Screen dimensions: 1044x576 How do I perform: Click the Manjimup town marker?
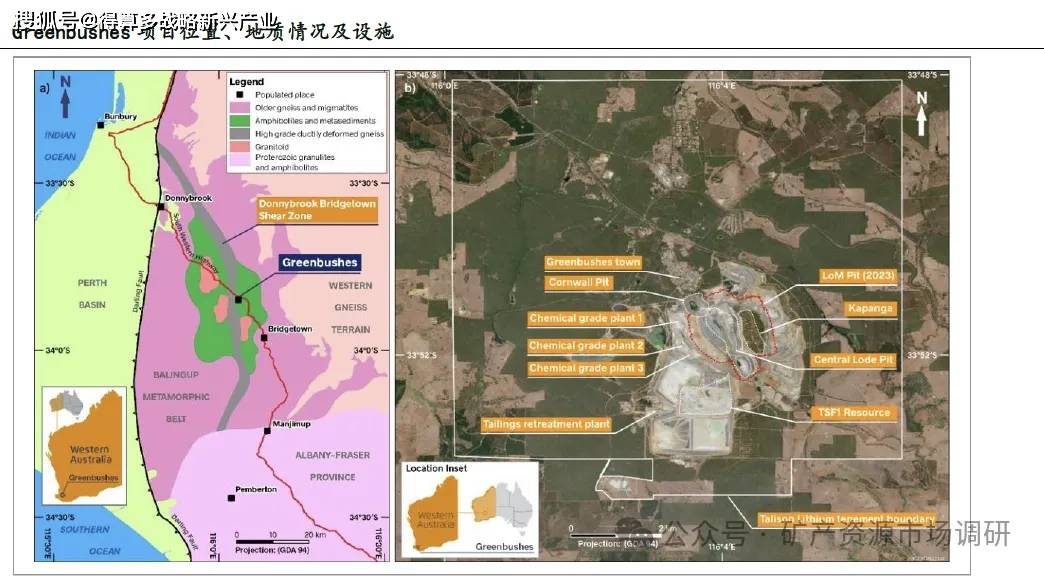click(267, 431)
